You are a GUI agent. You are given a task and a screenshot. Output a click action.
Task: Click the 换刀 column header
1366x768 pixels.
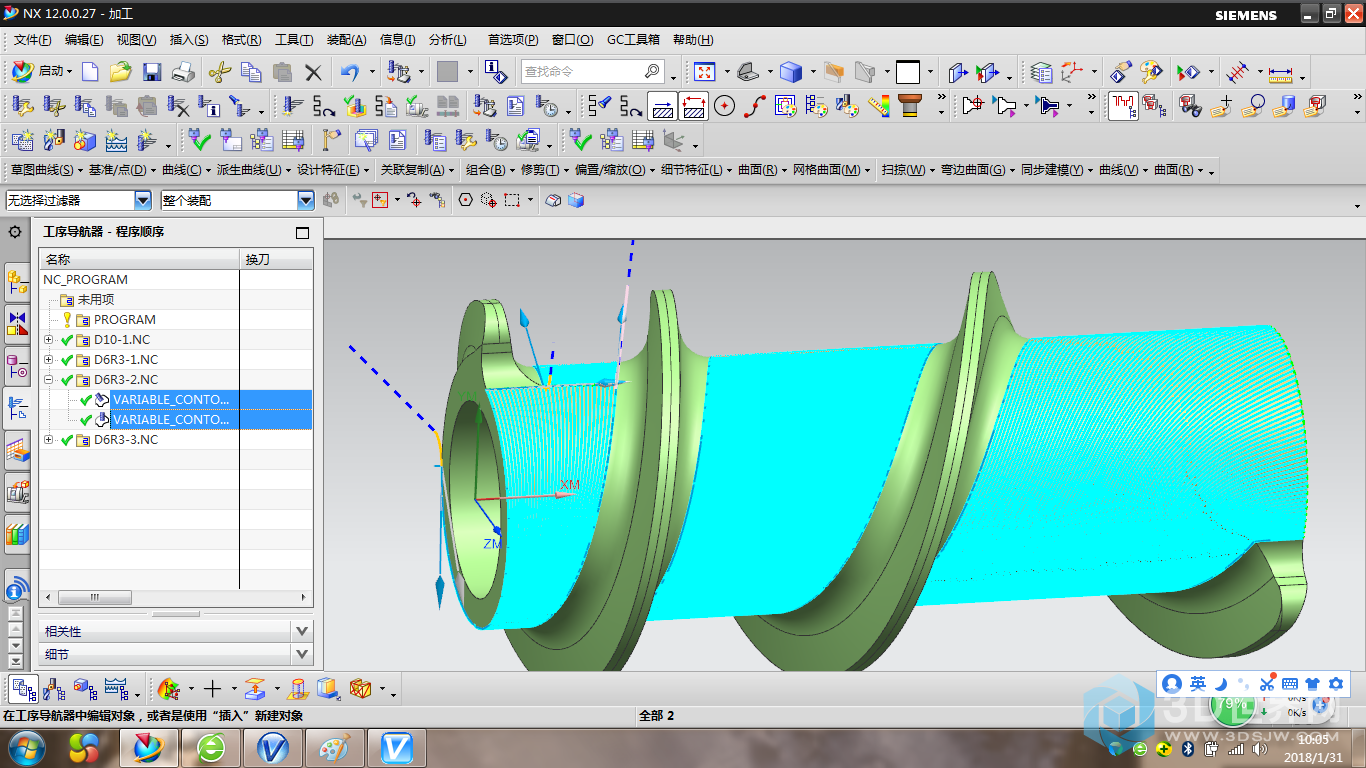click(x=276, y=259)
